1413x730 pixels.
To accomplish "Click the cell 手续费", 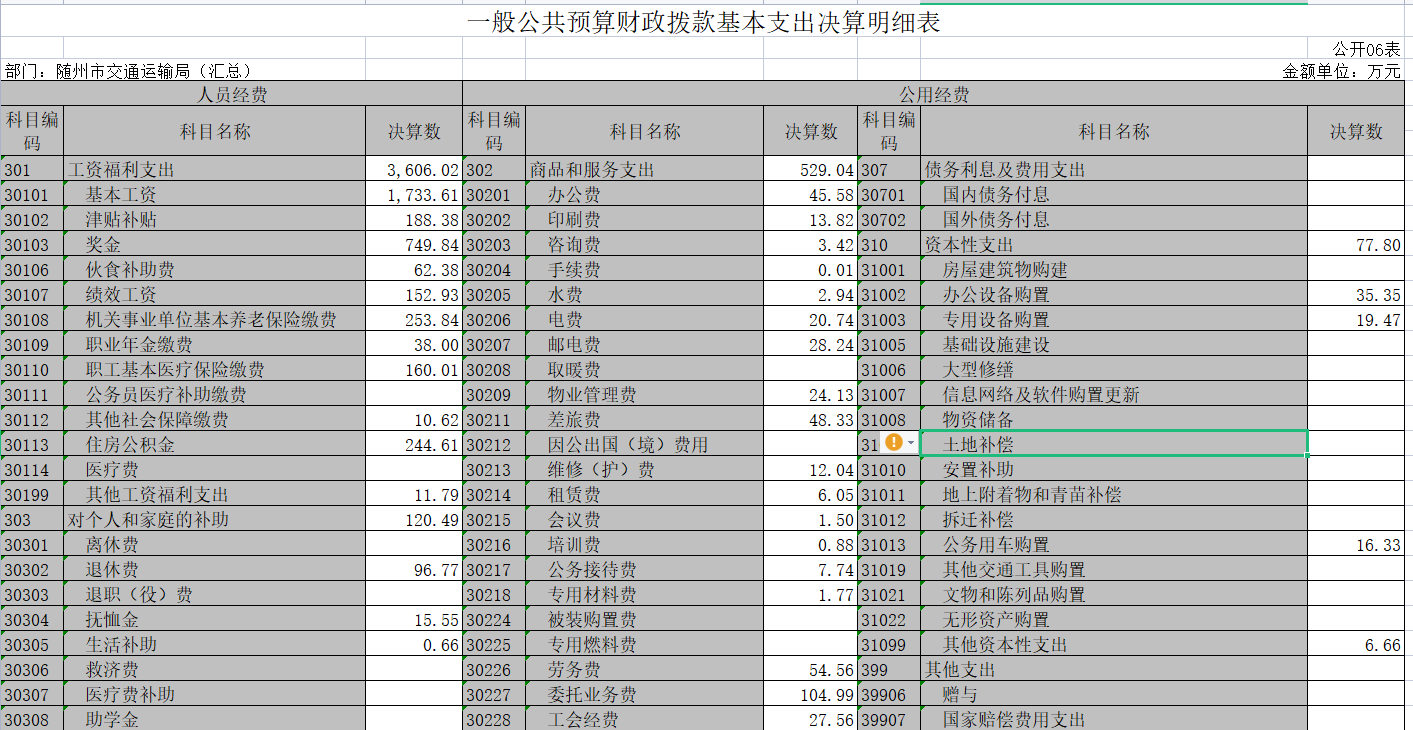I will [x=644, y=270].
